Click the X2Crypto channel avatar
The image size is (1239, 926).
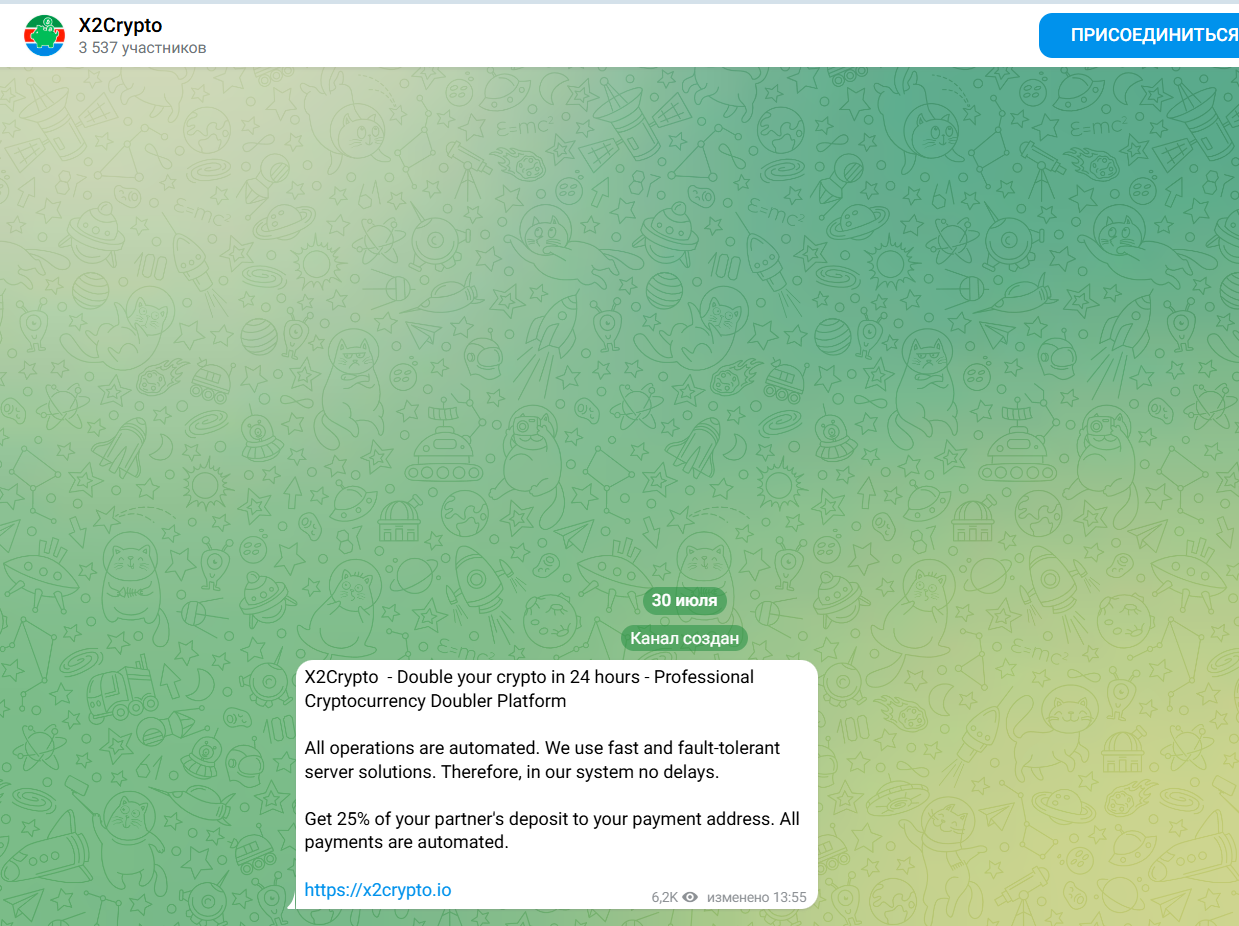pos(44,36)
